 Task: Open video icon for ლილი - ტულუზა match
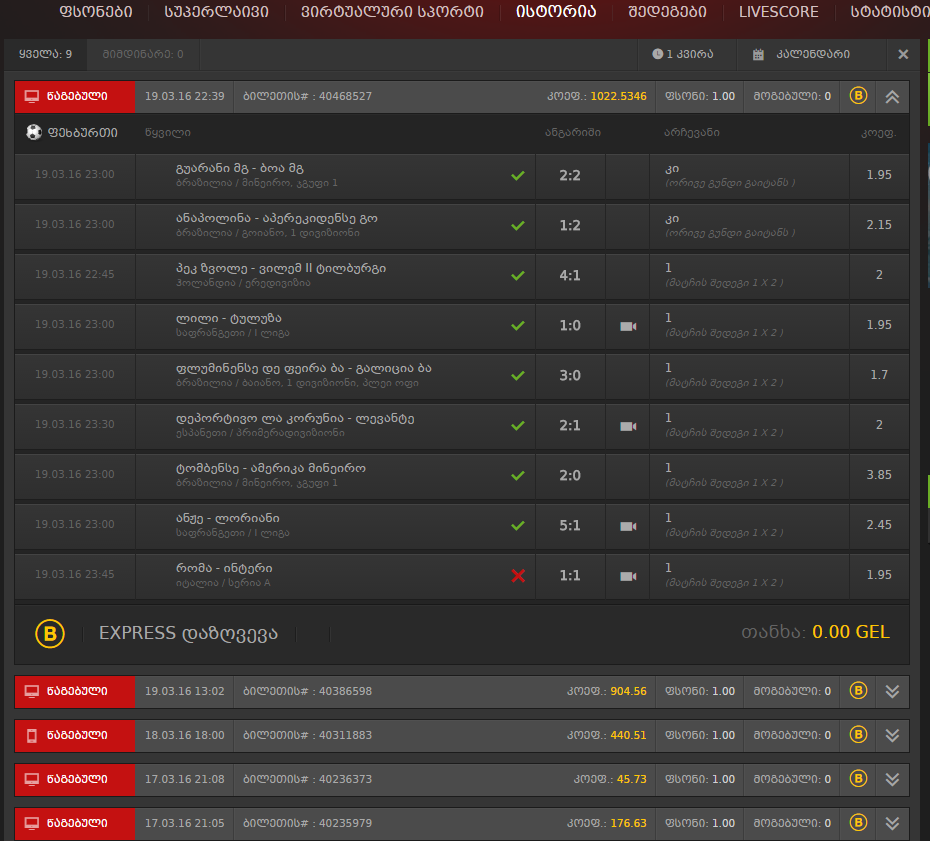coord(628,326)
